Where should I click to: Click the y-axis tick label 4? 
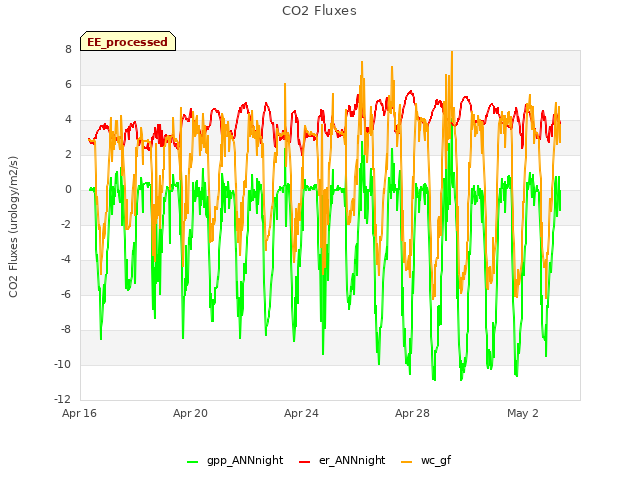(x=68, y=120)
